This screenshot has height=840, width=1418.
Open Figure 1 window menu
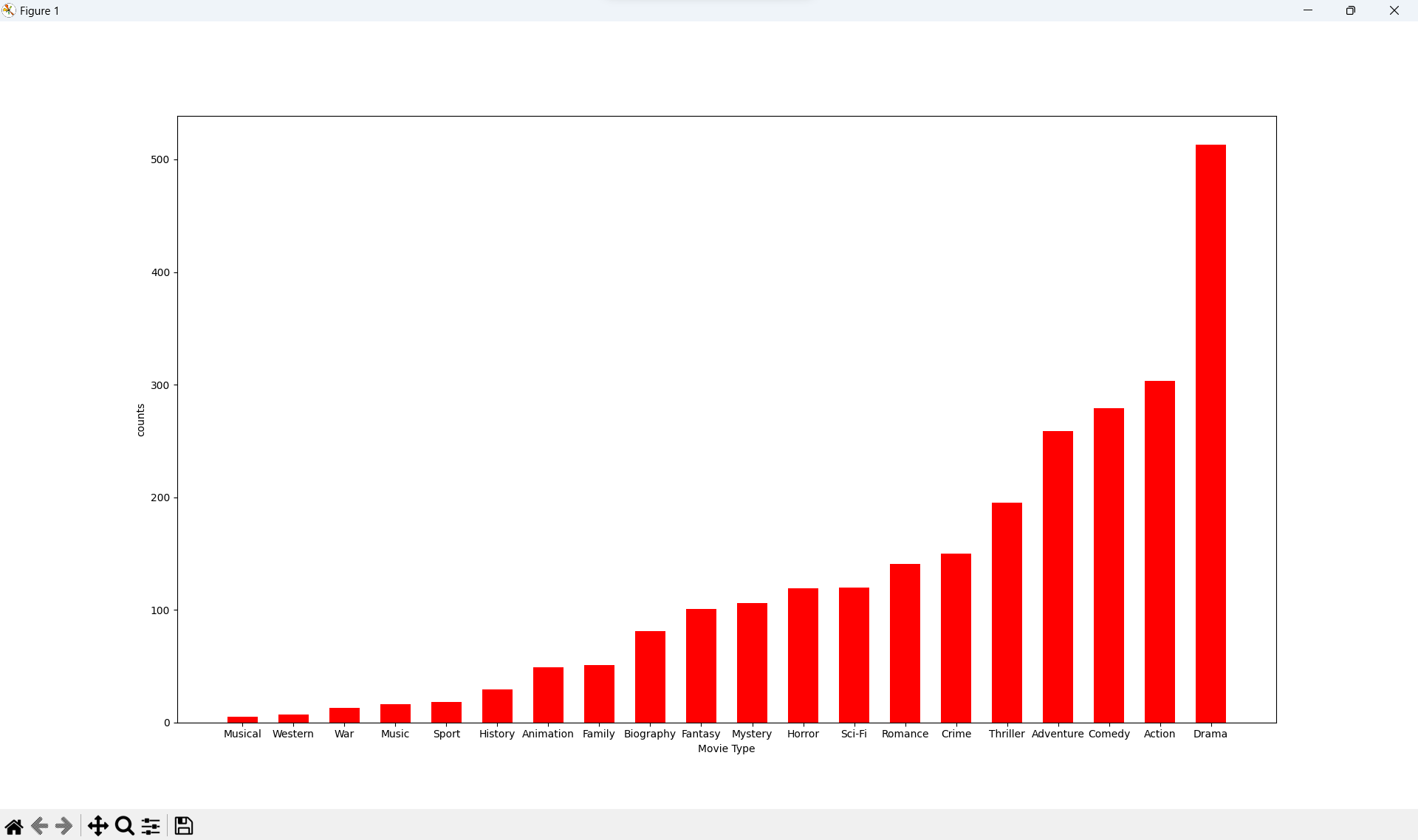coord(10,10)
